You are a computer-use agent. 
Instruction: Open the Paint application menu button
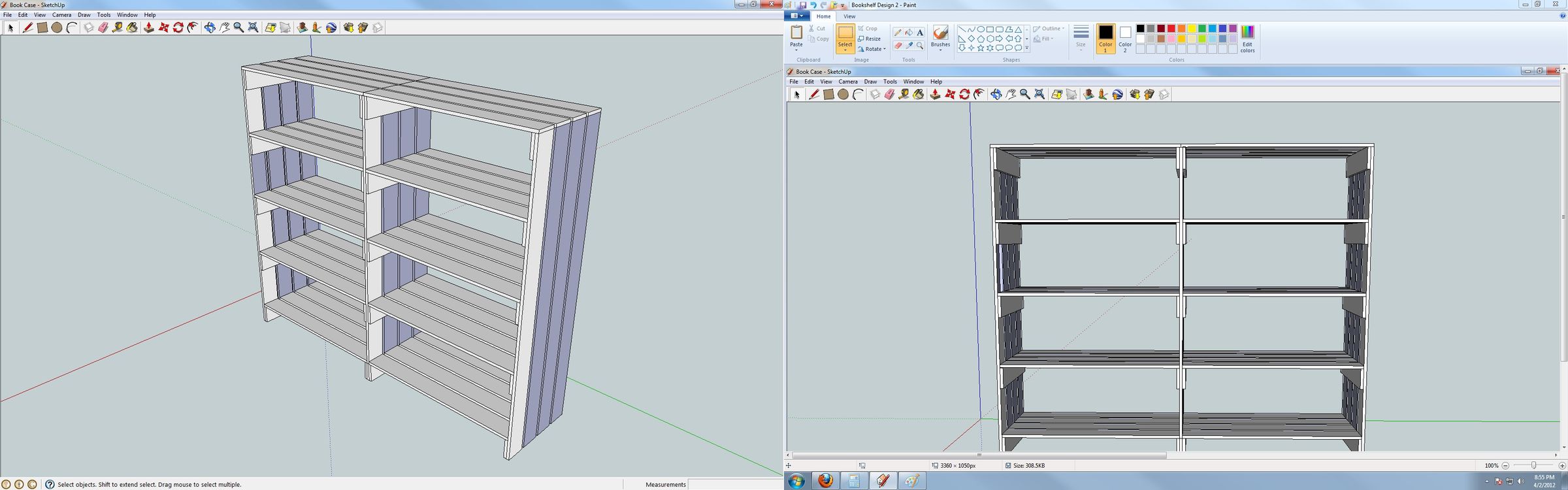click(797, 16)
